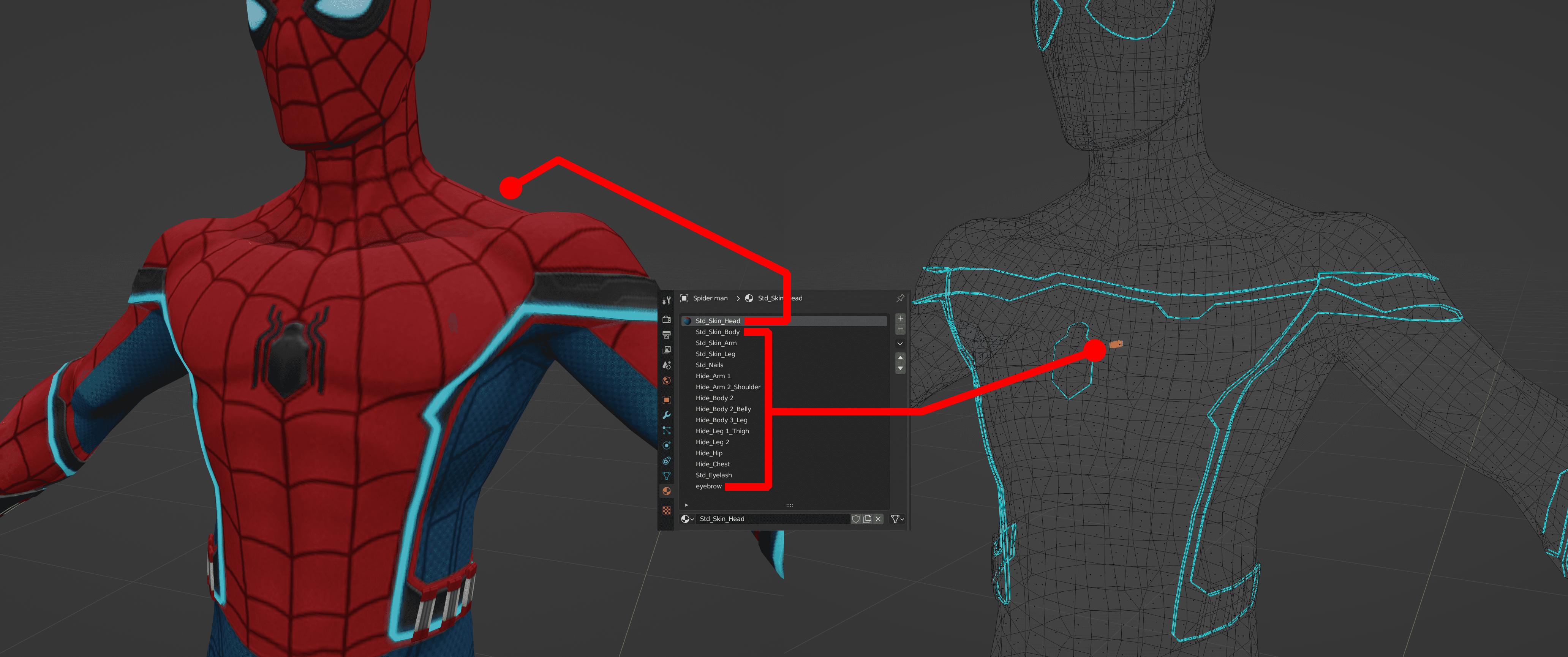The width and height of the screenshot is (1568, 657).
Task: Open the Object properties tab
Action: tap(667, 400)
